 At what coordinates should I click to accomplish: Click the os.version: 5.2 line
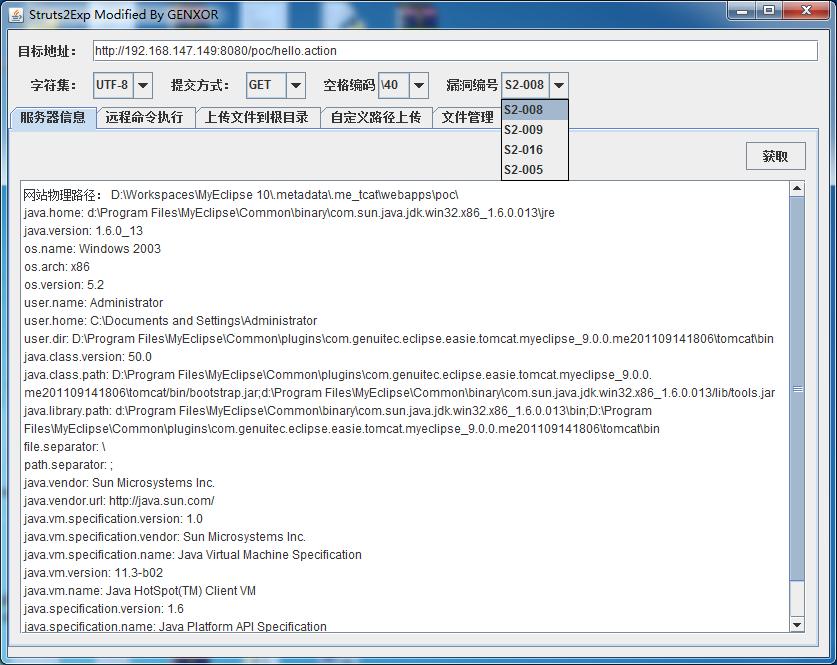coord(64,285)
